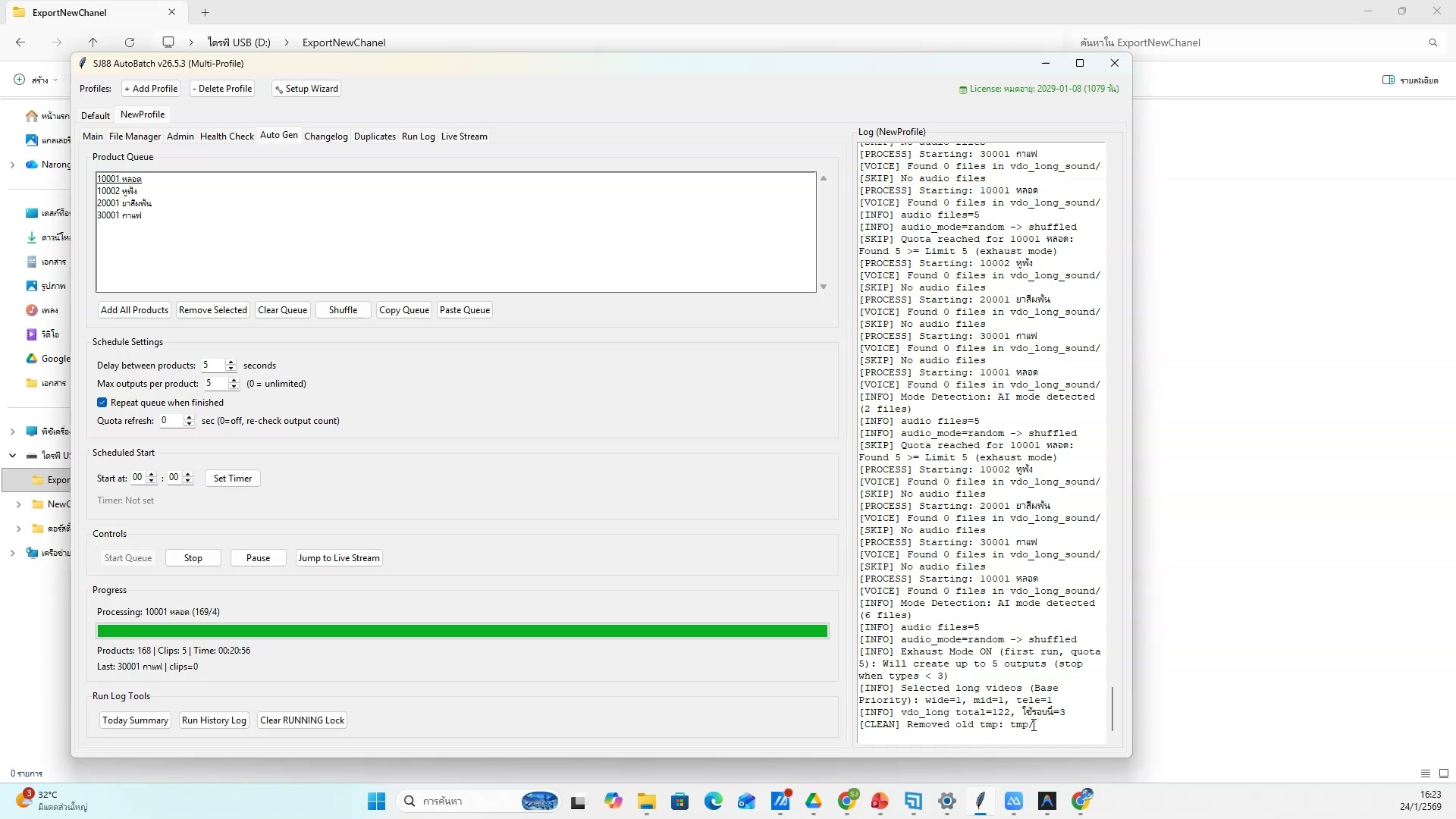Collapse the USB drive tree node

tap(12, 456)
